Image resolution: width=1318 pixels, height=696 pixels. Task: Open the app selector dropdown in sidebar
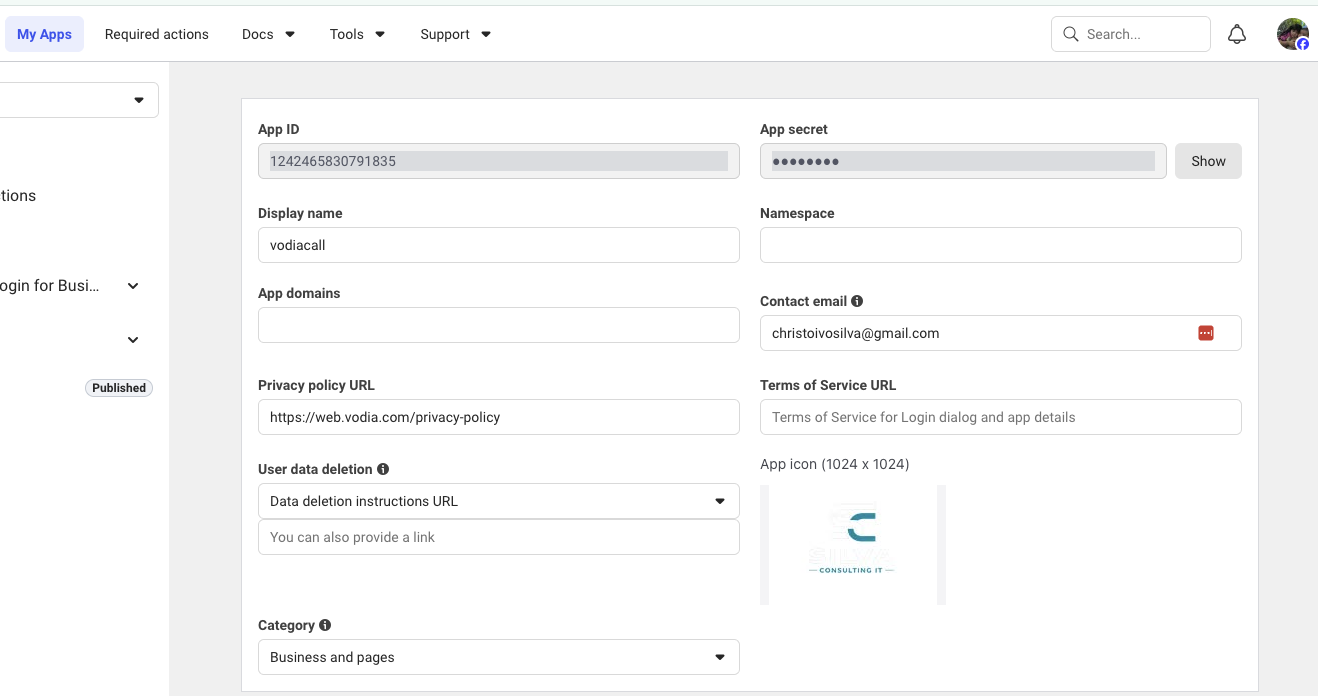pyautogui.click(x=80, y=100)
